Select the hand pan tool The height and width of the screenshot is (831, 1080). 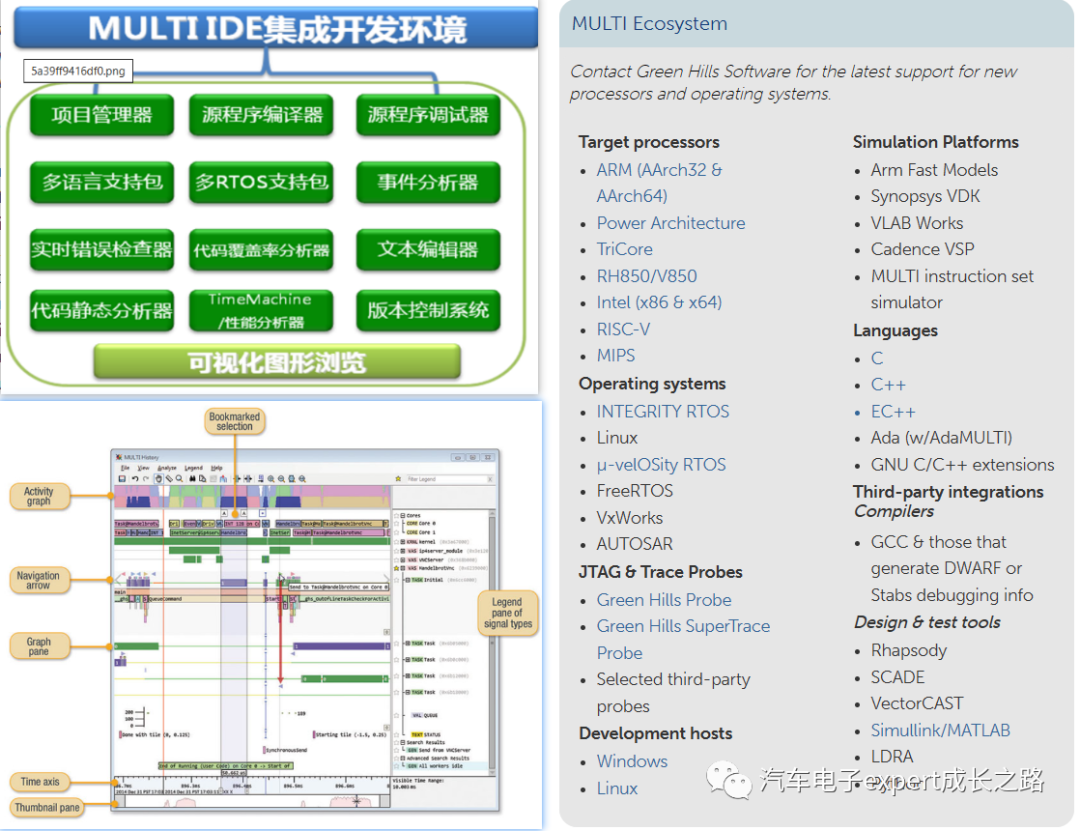tap(158, 479)
